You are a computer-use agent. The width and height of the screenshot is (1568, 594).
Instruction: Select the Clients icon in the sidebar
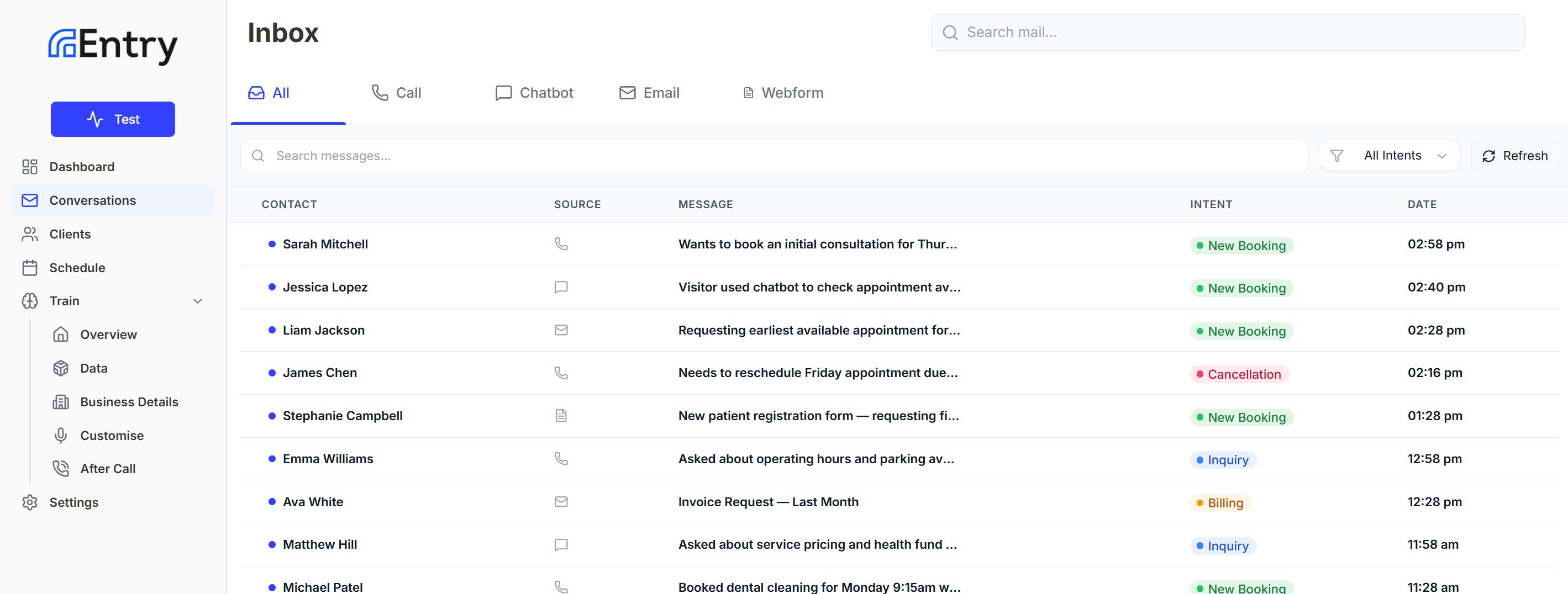[x=29, y=234]
